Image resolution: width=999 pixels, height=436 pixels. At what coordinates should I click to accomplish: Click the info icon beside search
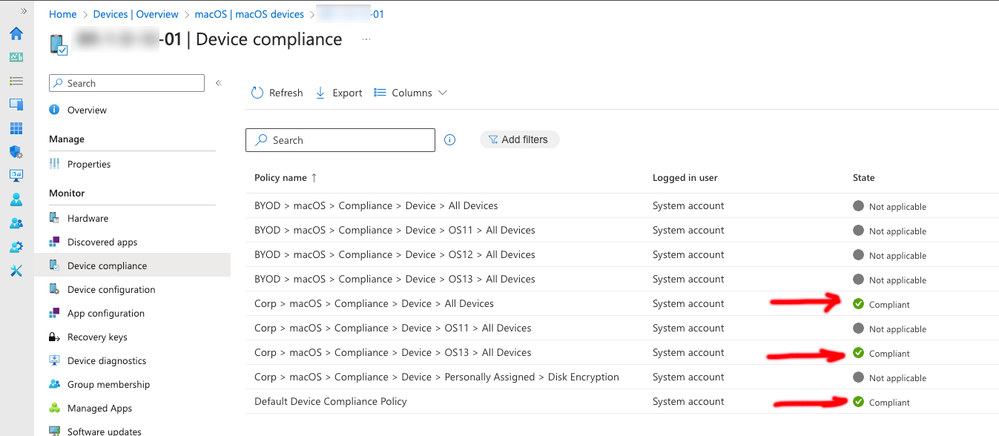[x=450, y=140]
